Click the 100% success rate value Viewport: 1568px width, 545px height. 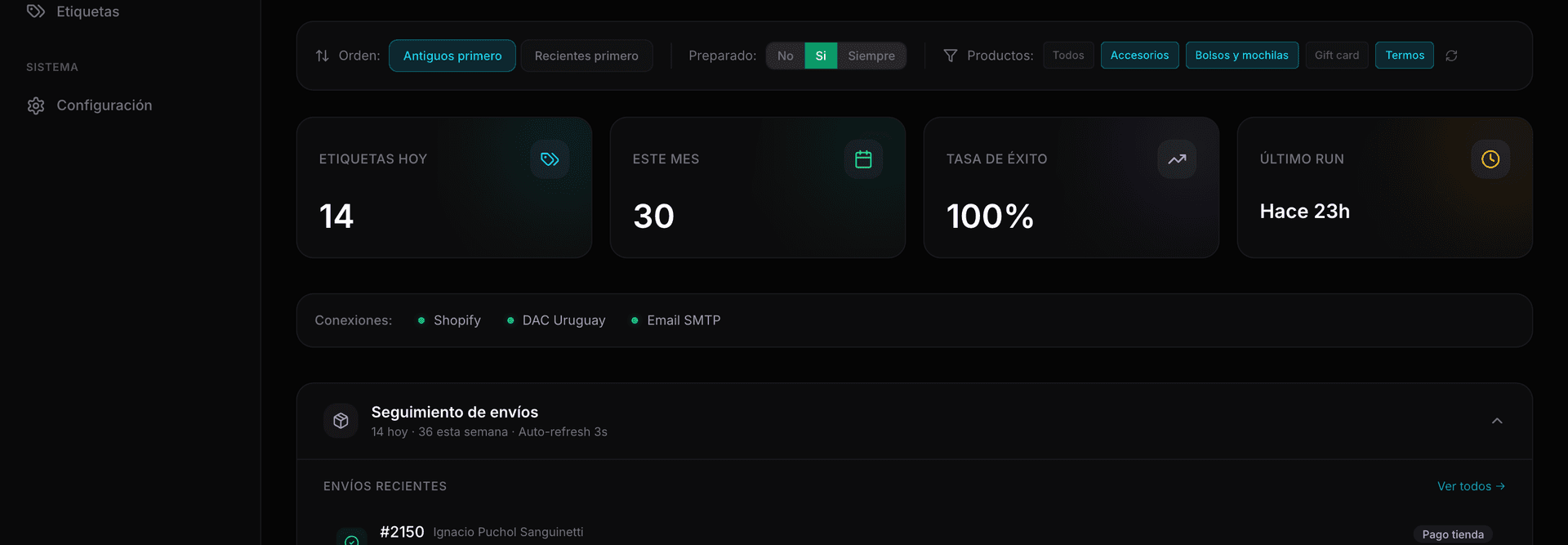point(990,217)
